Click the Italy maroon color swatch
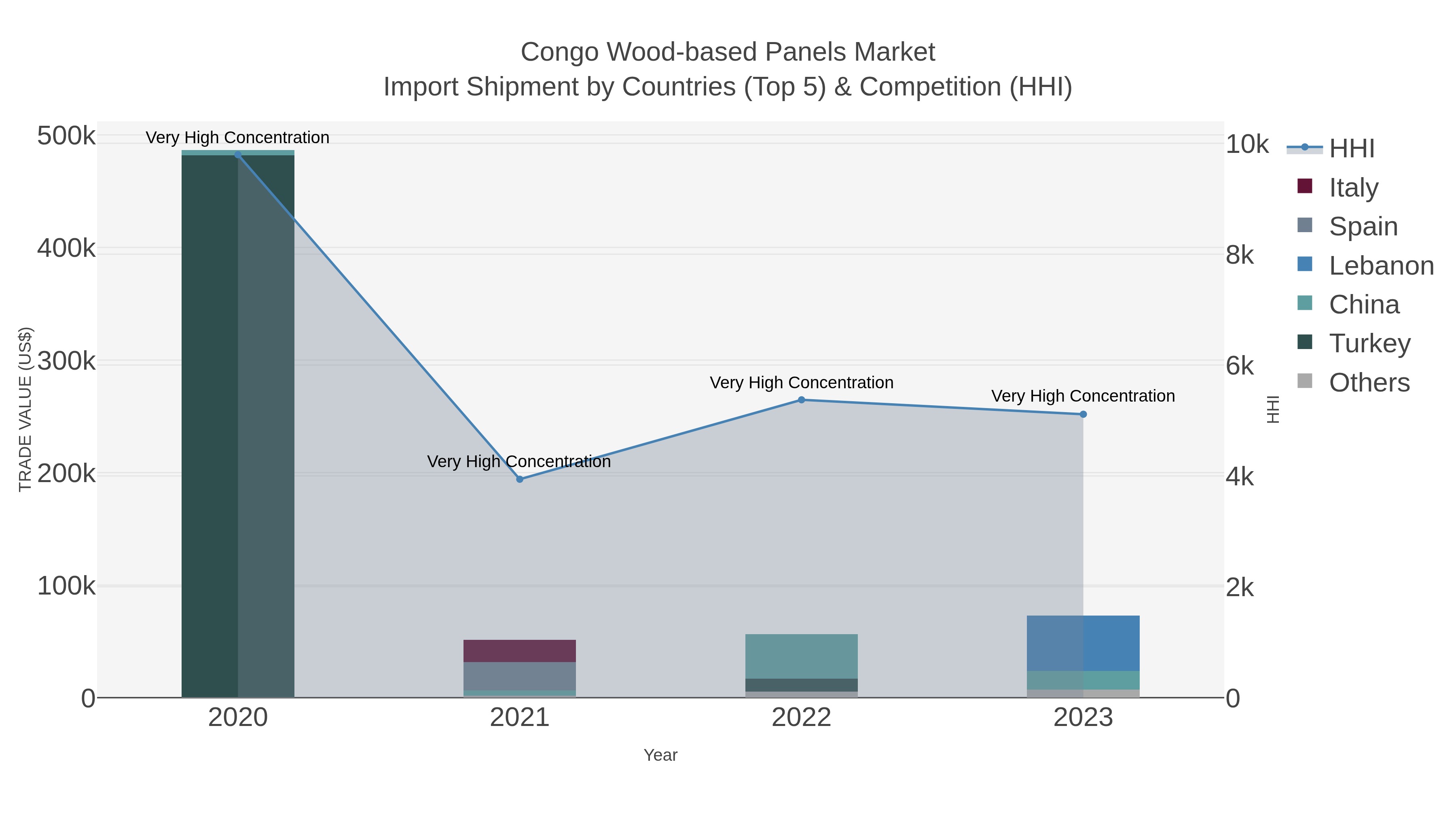 point(1304,186)
